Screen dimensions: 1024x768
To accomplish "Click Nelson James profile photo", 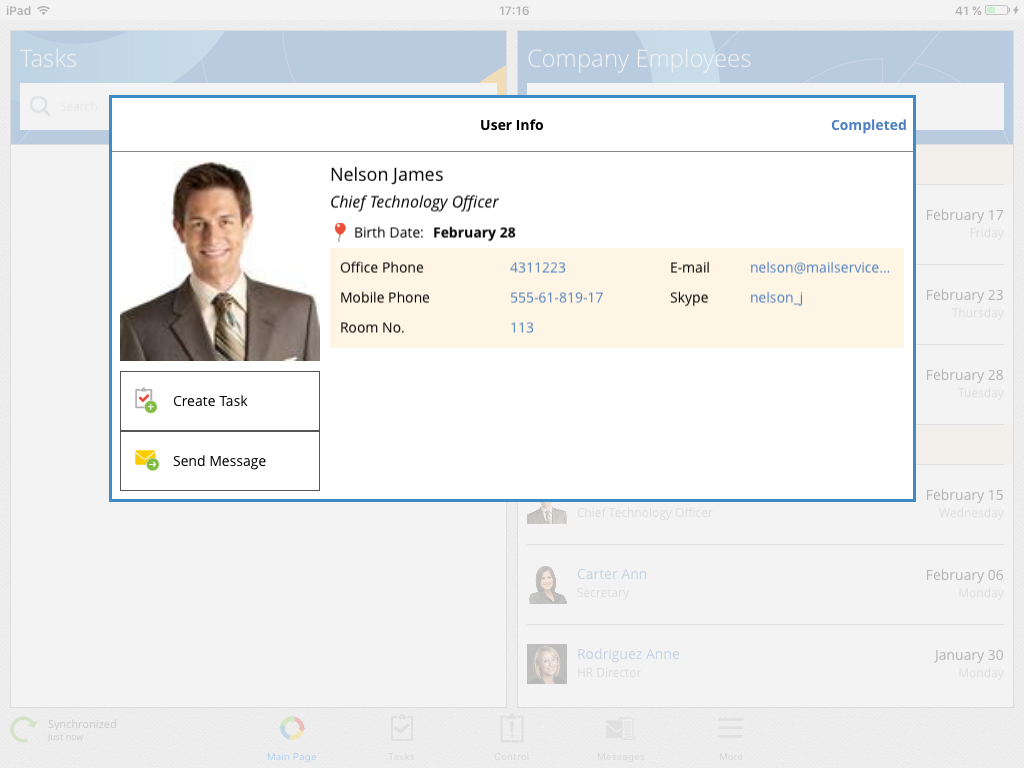I will pos(220,260).
